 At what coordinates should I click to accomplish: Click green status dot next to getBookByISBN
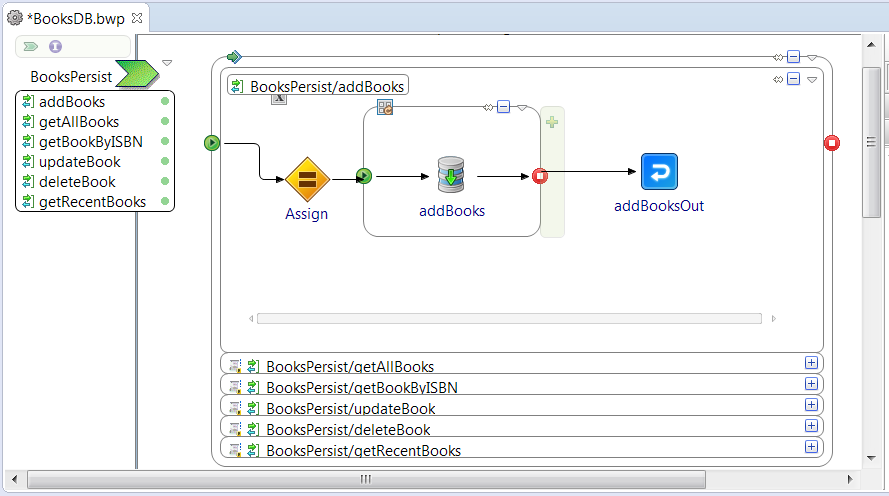pos(165,141)
